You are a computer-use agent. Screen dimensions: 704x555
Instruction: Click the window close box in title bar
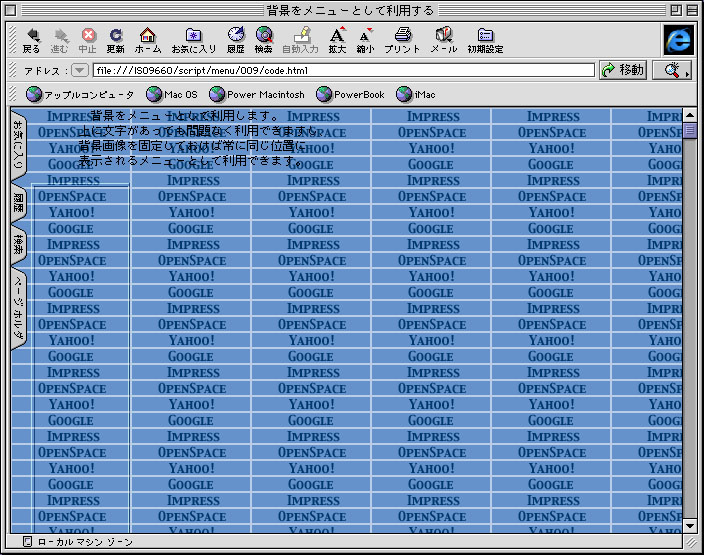click(11, 10)
